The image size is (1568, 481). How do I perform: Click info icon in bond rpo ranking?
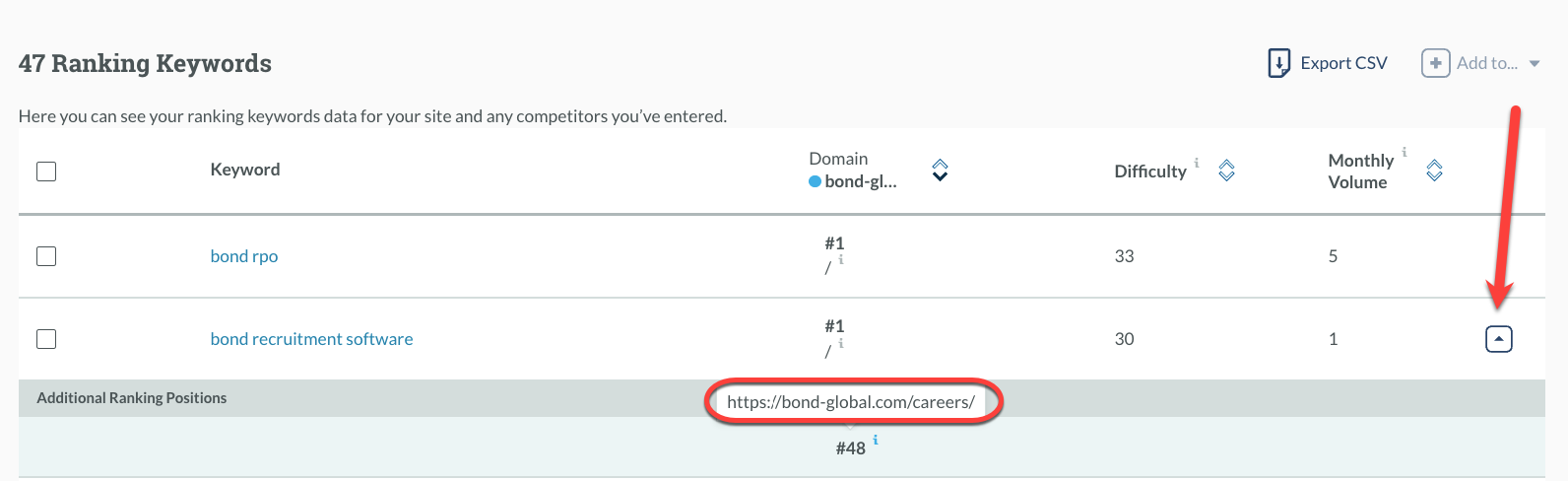coord(841,260)
